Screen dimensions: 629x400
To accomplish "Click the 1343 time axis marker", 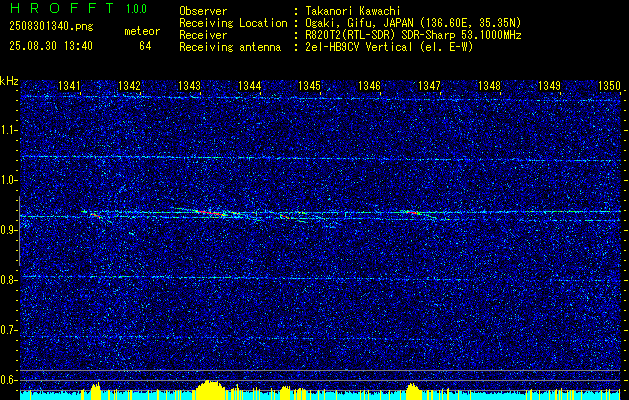I will pos(189,86).
